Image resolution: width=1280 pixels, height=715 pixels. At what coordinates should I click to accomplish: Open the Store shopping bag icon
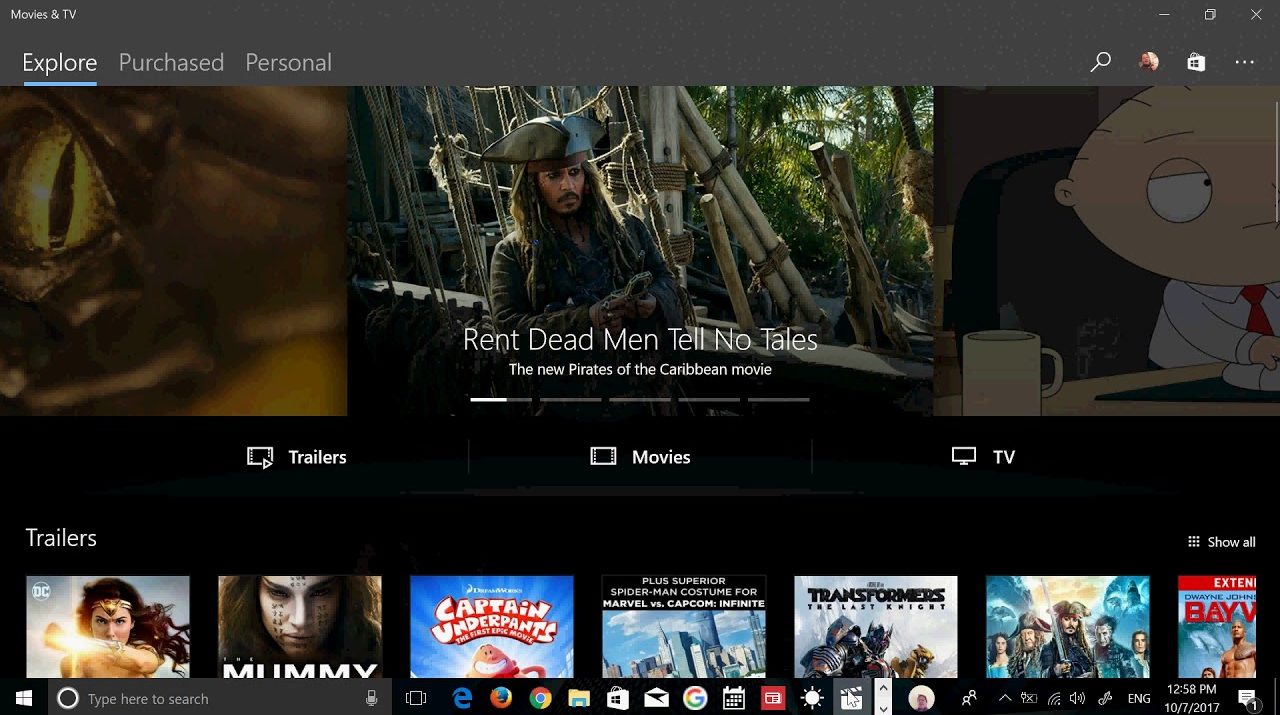(x=1196, y=62)
